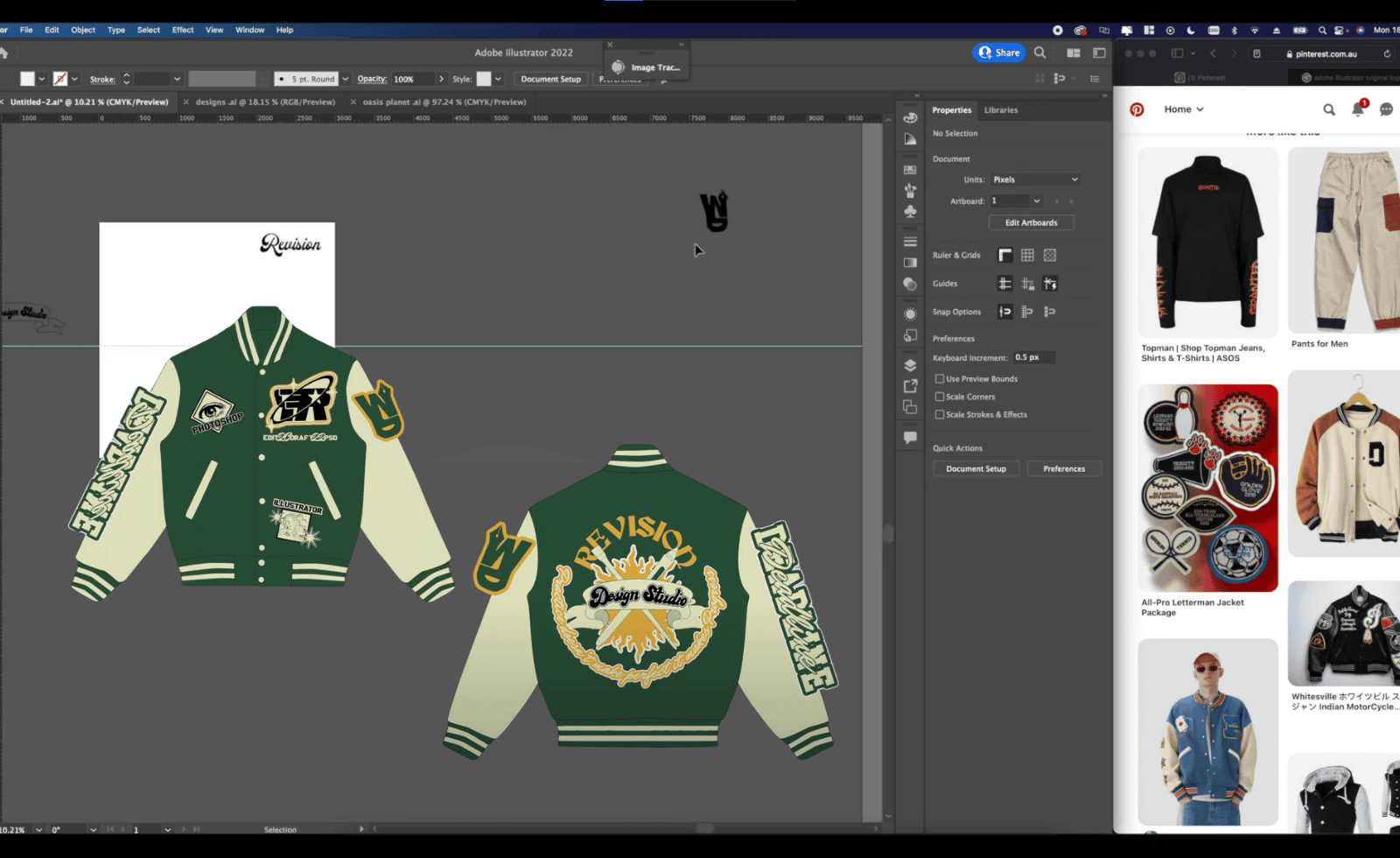Open the Layers panel icon
This screenshot has width=1400, height=858.
tap(910, 365)
